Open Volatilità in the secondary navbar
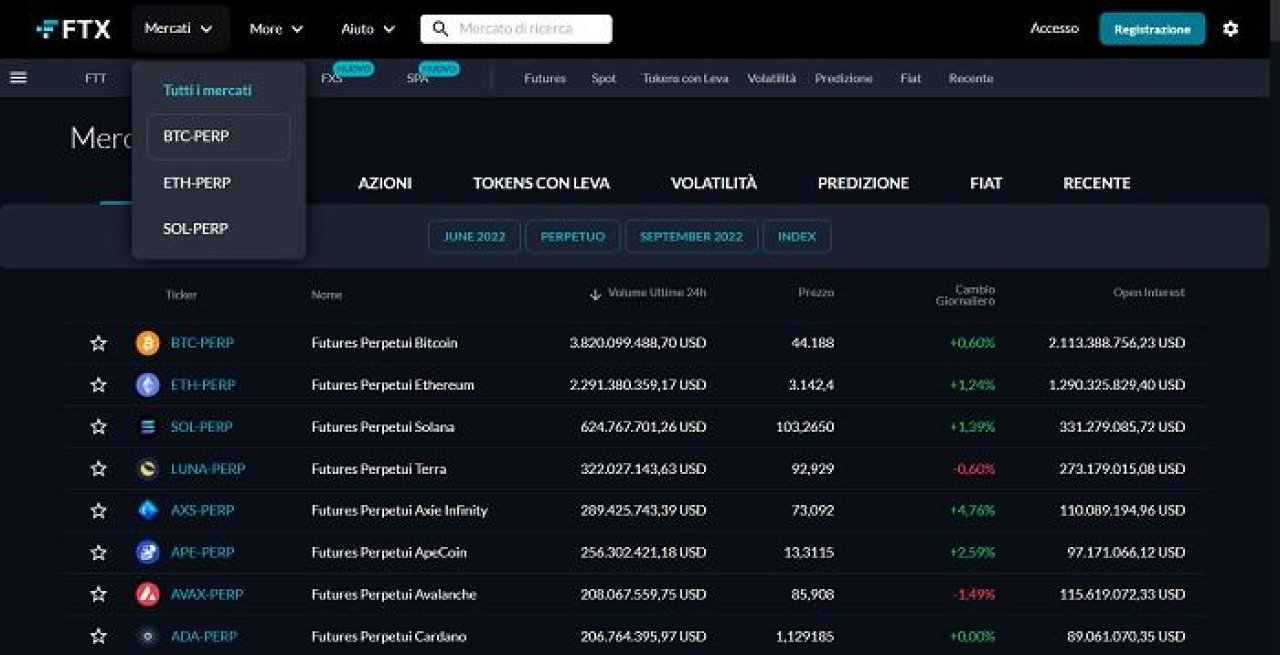The image size is (1280, 655). coord(772,78)
